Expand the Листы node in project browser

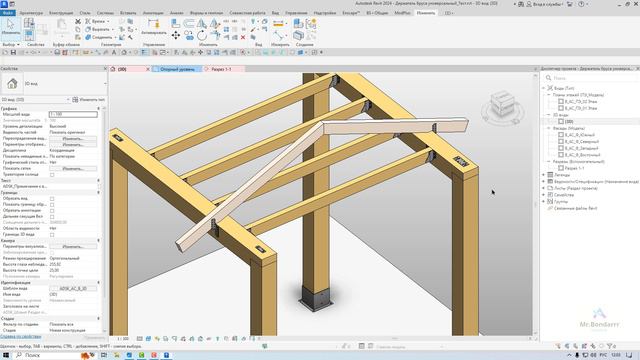tap(544, 188)
